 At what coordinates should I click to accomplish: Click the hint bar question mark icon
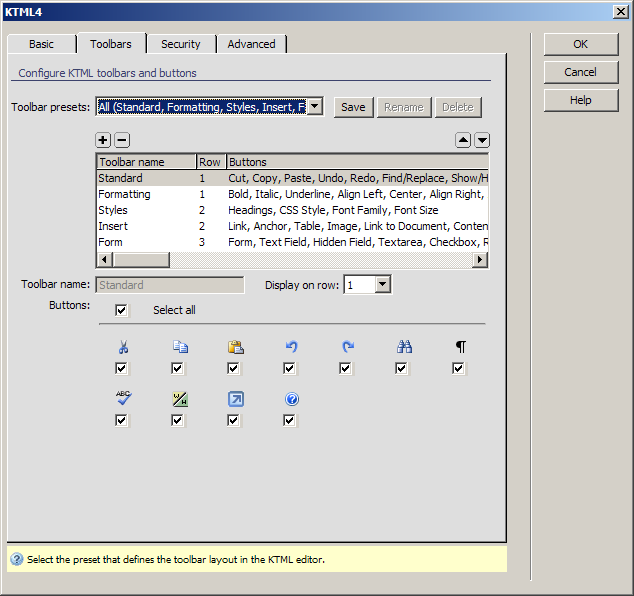[x=17, y=559]
